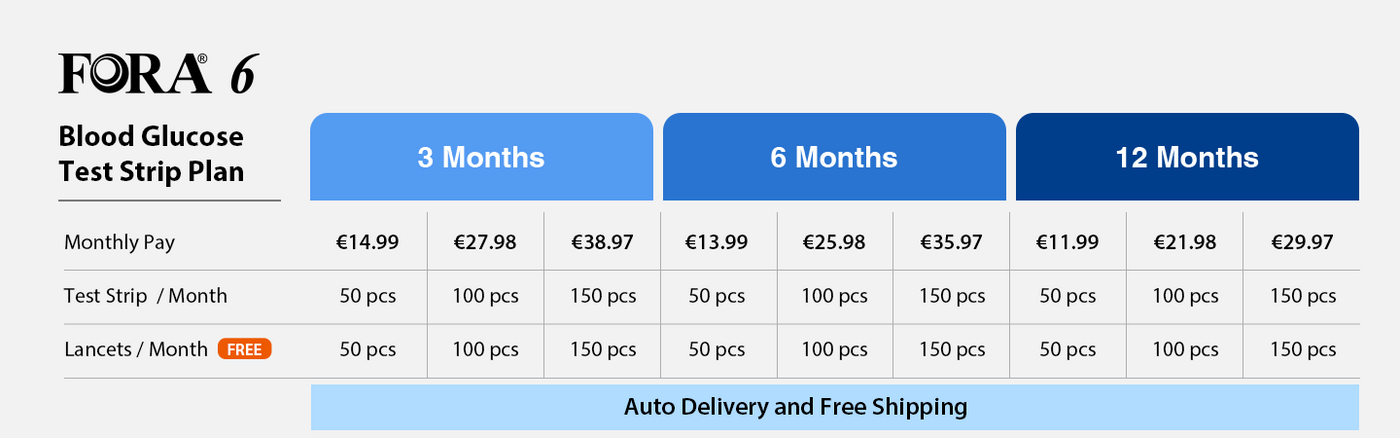
Task: Choose the €11.99 monthly price
Action: (x=1067, y=242)
